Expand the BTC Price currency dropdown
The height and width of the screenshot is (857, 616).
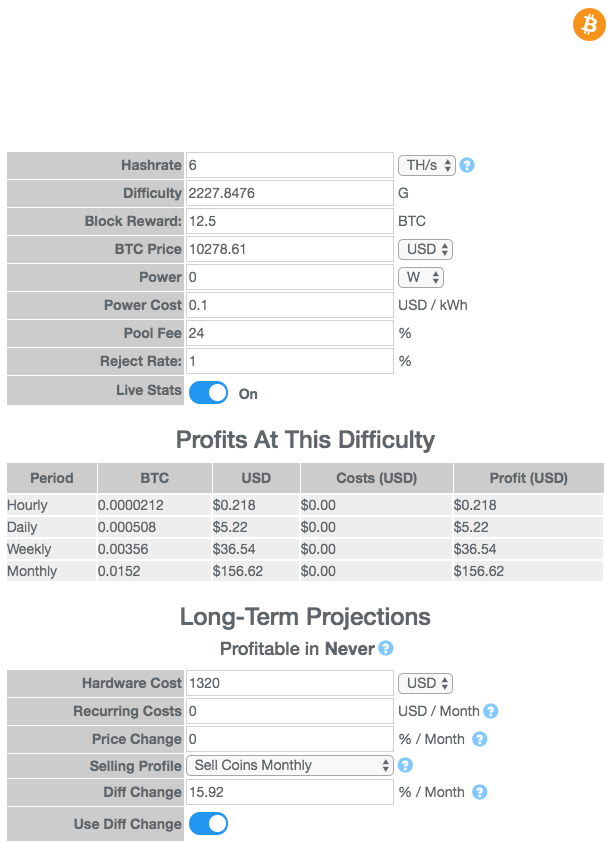pyautogui.click(x=425, y=249)
